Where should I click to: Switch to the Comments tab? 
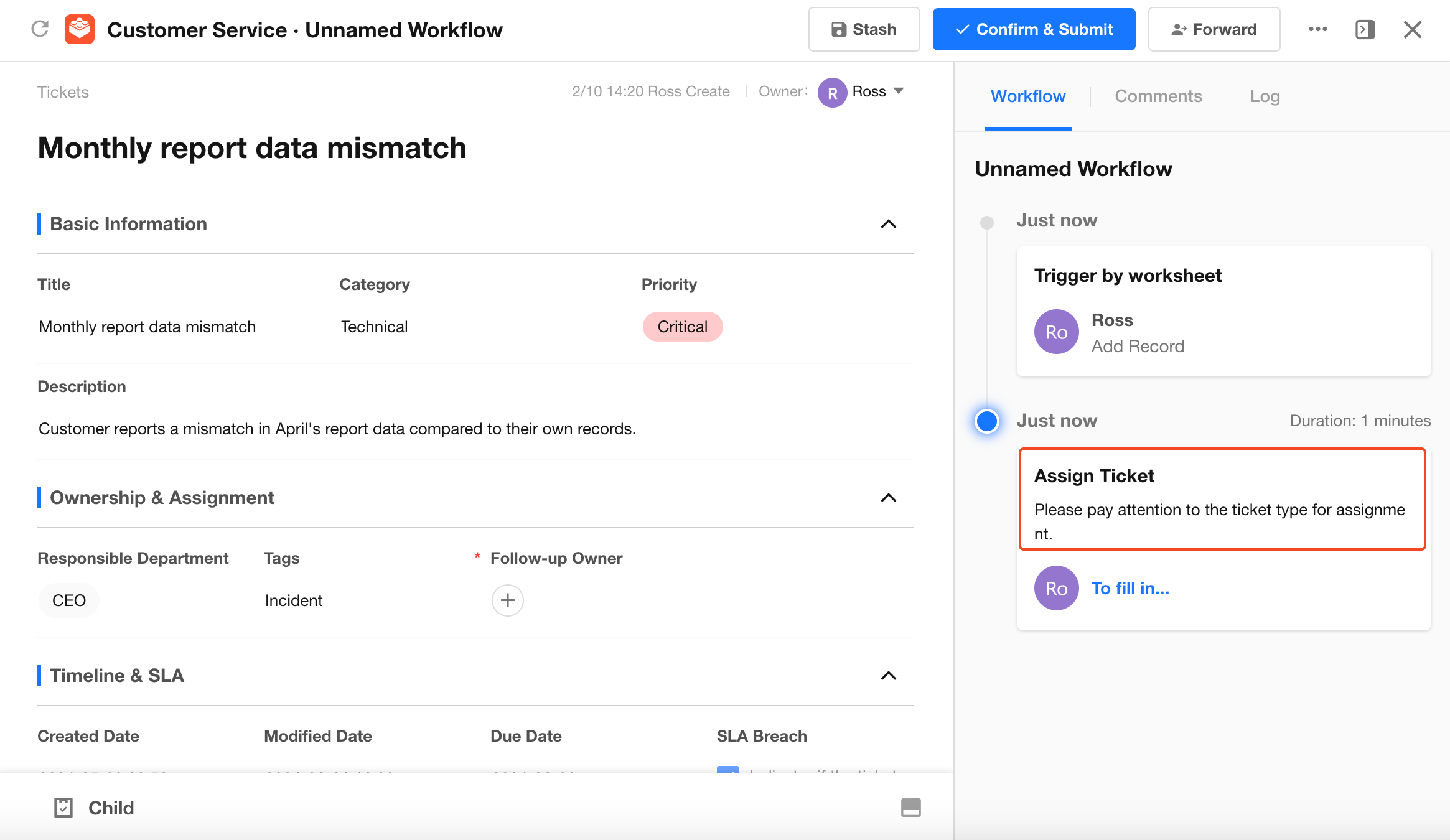[1158, 96]
